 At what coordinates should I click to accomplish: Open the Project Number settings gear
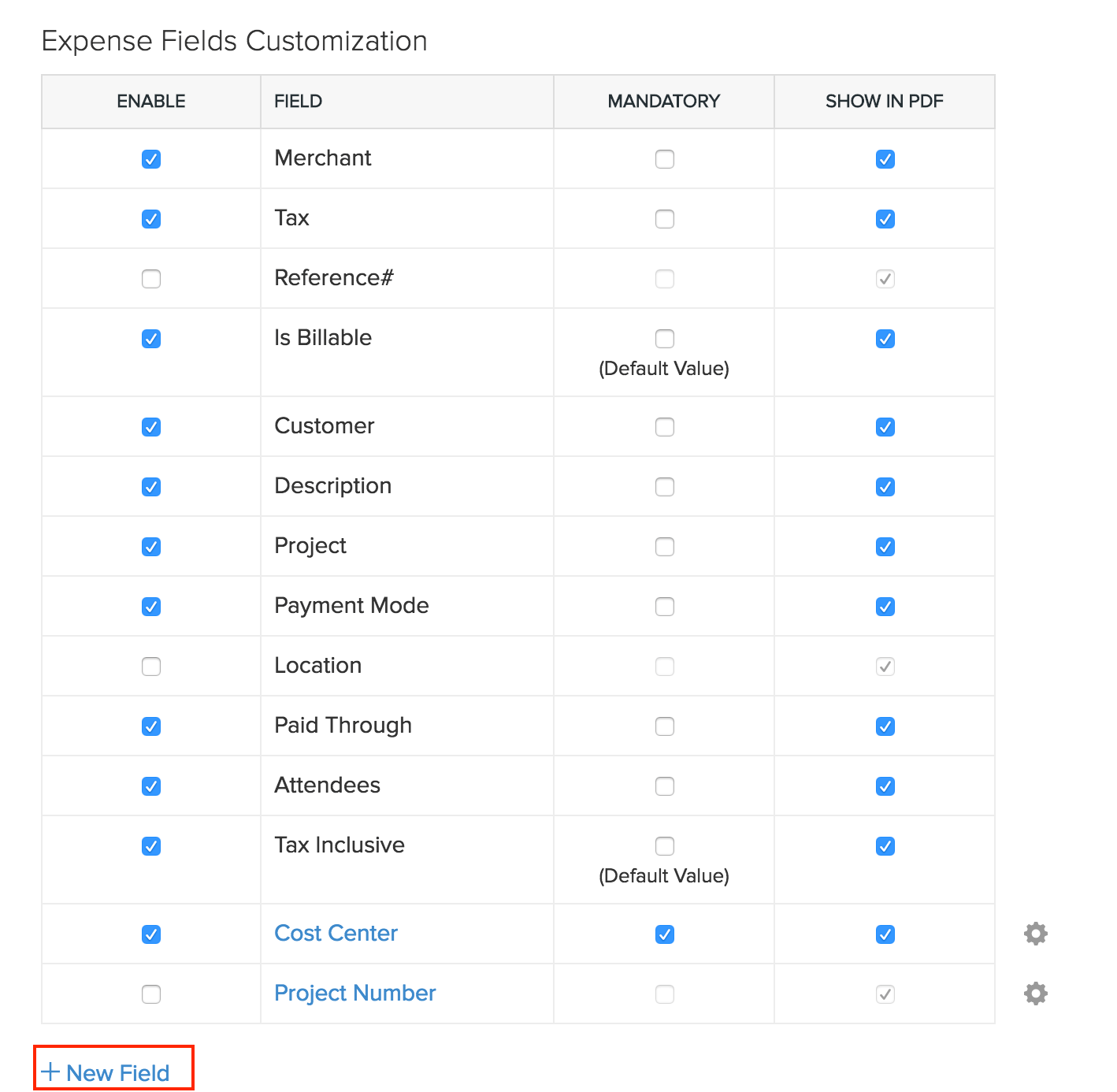point(1034,994)
